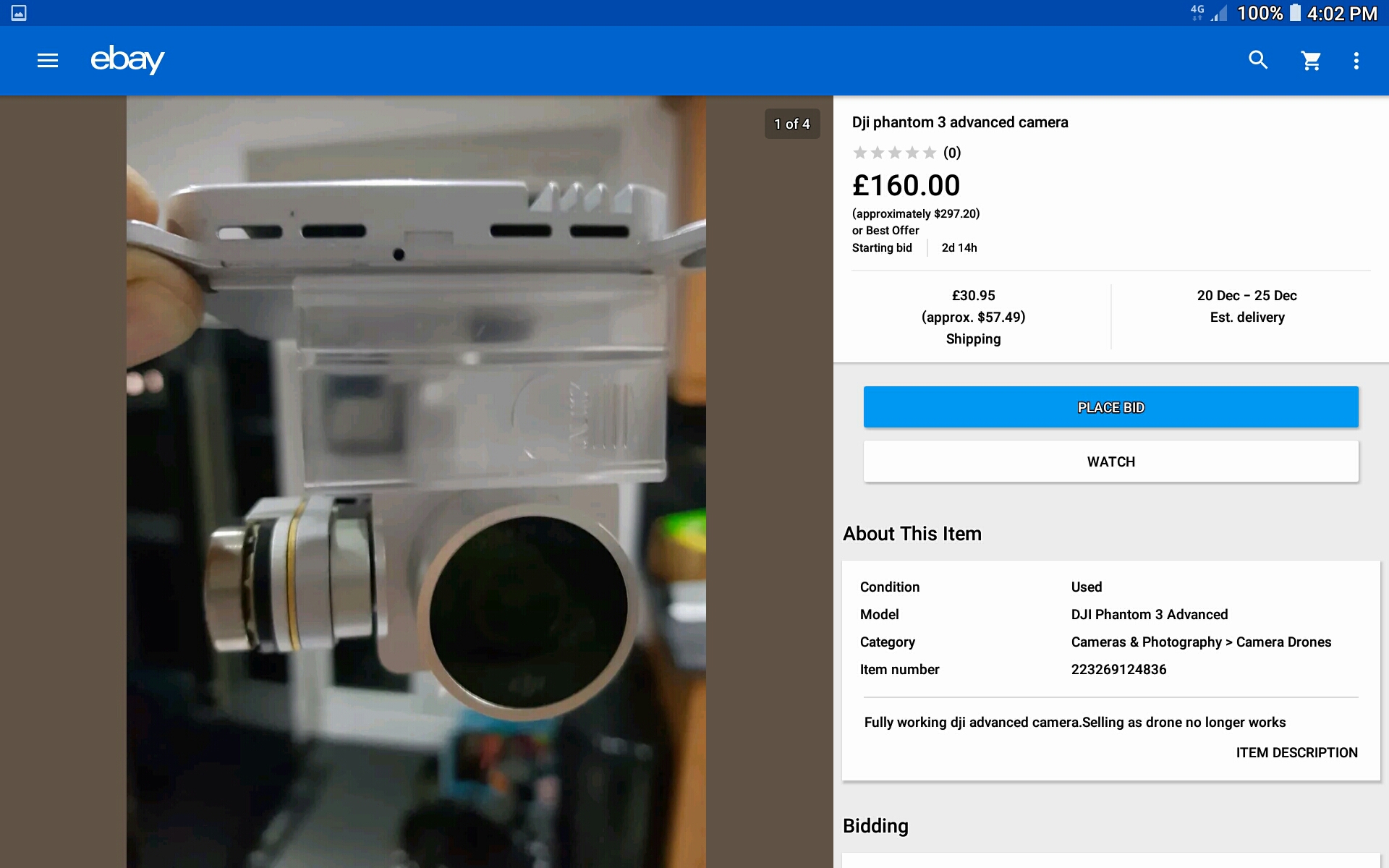Tap the '(0)' review count
Image resolution: width=1389 pixels, height=868 pixels.
click(x=952, y=153)
